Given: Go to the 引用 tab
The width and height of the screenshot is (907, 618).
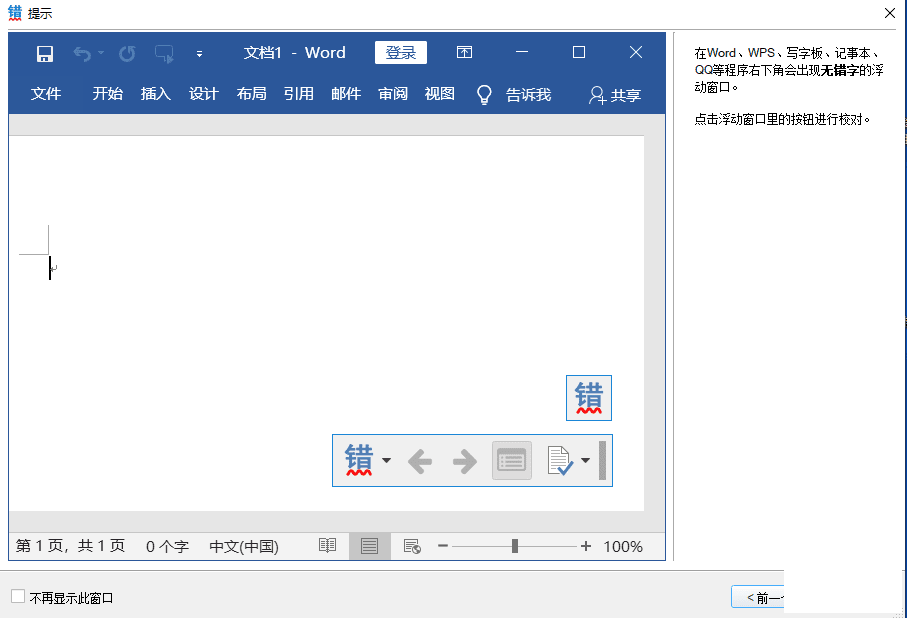Looking at the screenshot, I should [x=298, y=94].
